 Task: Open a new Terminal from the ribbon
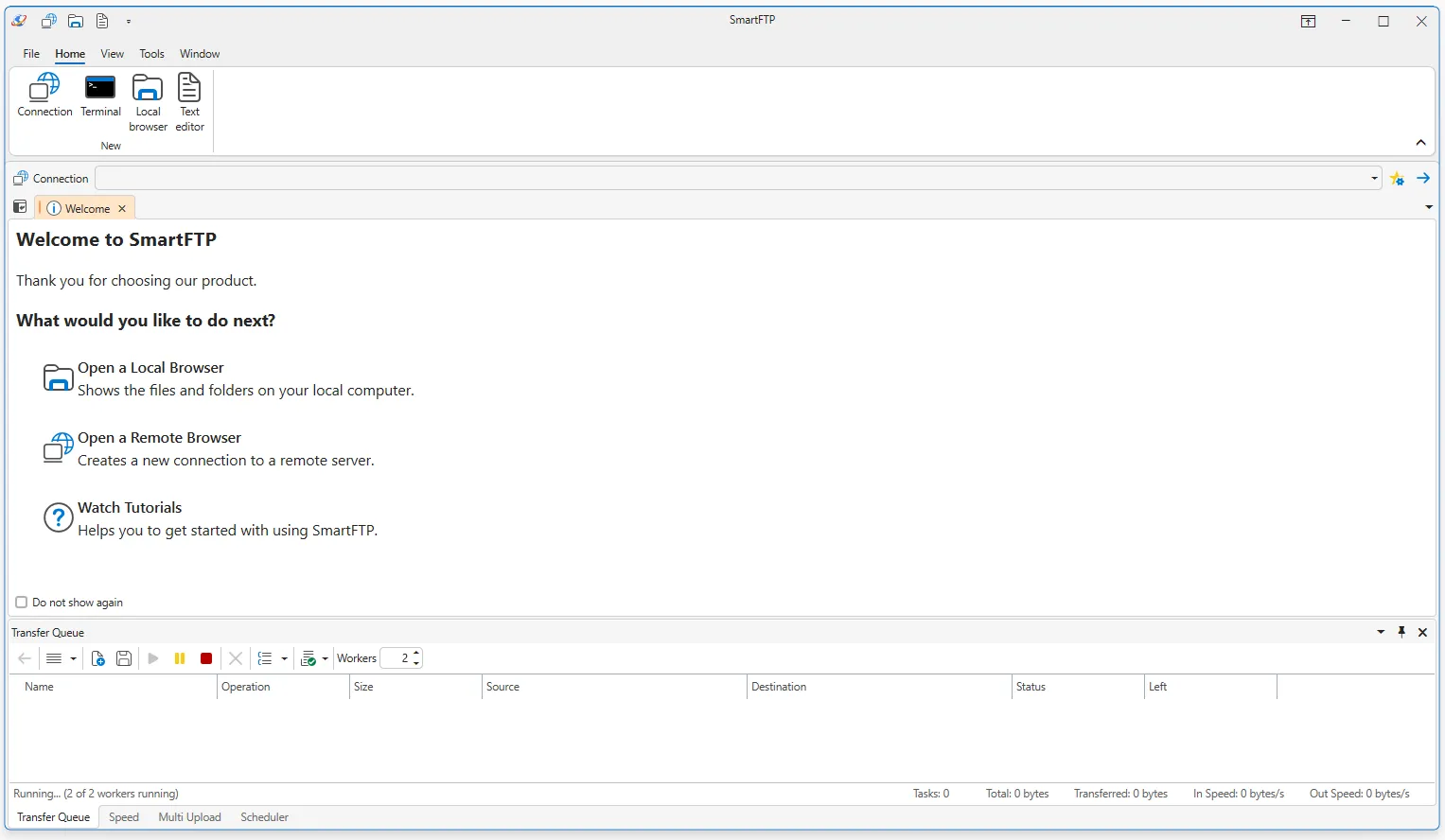coord(100,96)
